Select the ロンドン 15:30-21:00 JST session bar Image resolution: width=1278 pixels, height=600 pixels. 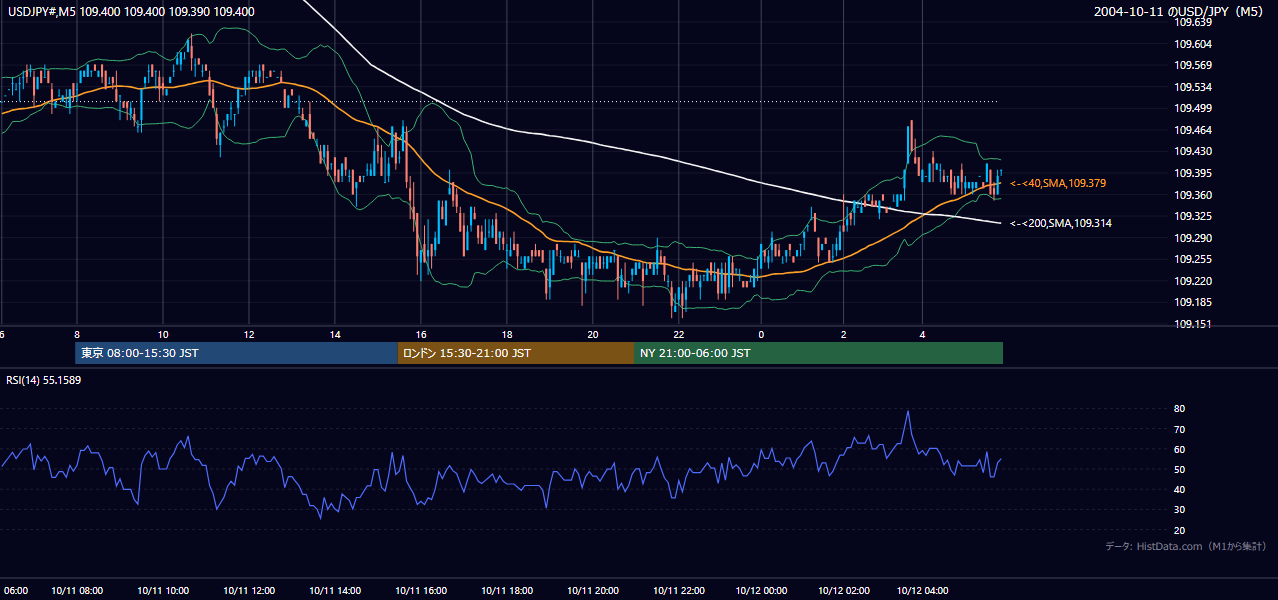point(516,353)
